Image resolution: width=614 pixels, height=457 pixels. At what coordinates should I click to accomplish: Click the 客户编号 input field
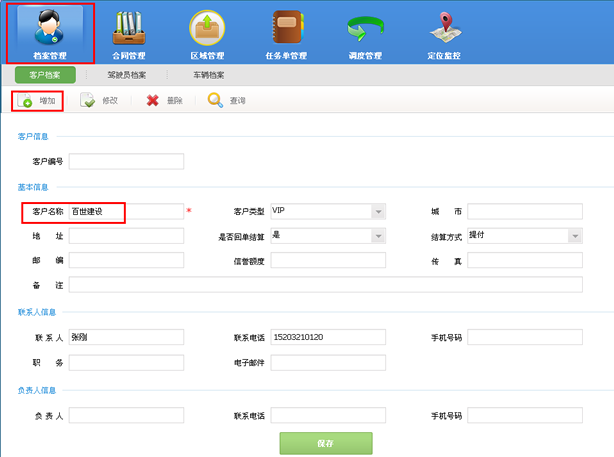[x=126, y=161]
